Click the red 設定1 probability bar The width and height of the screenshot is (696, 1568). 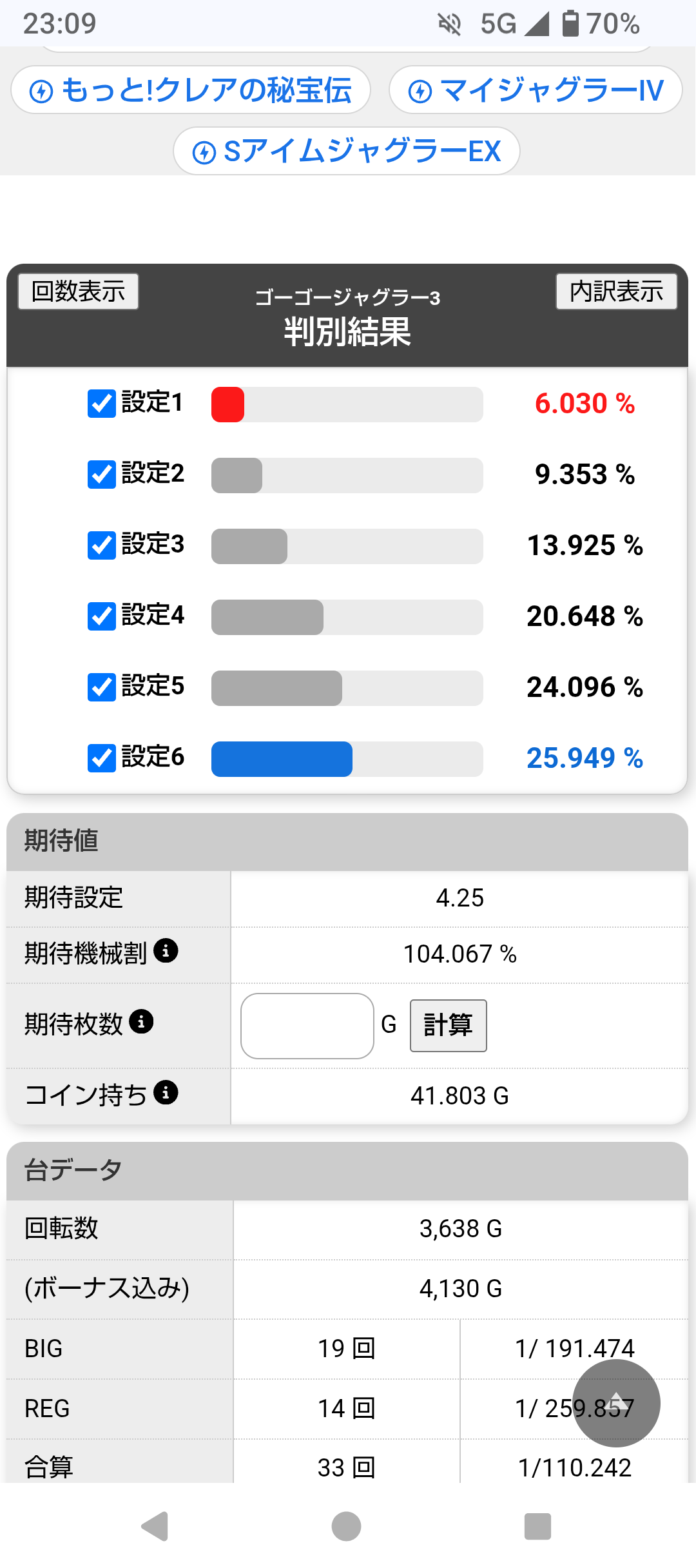coord(228,404)
